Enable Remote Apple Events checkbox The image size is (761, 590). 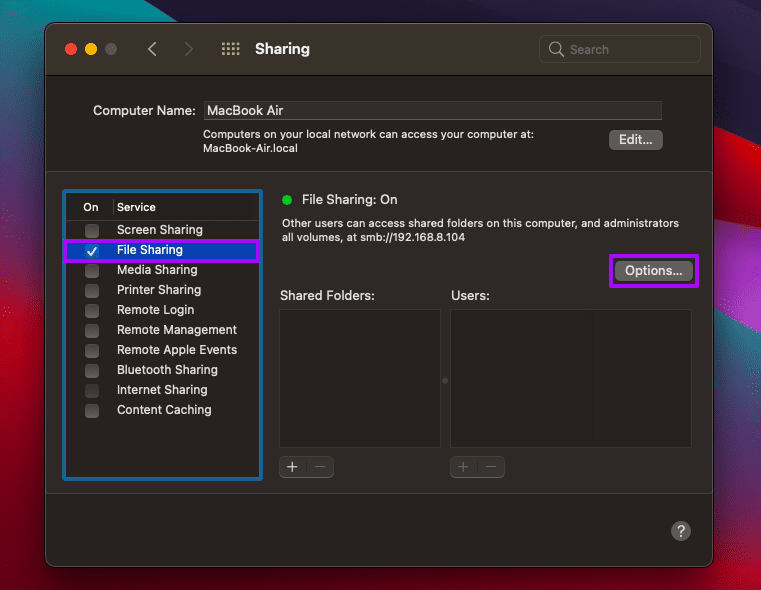[92, 350]
